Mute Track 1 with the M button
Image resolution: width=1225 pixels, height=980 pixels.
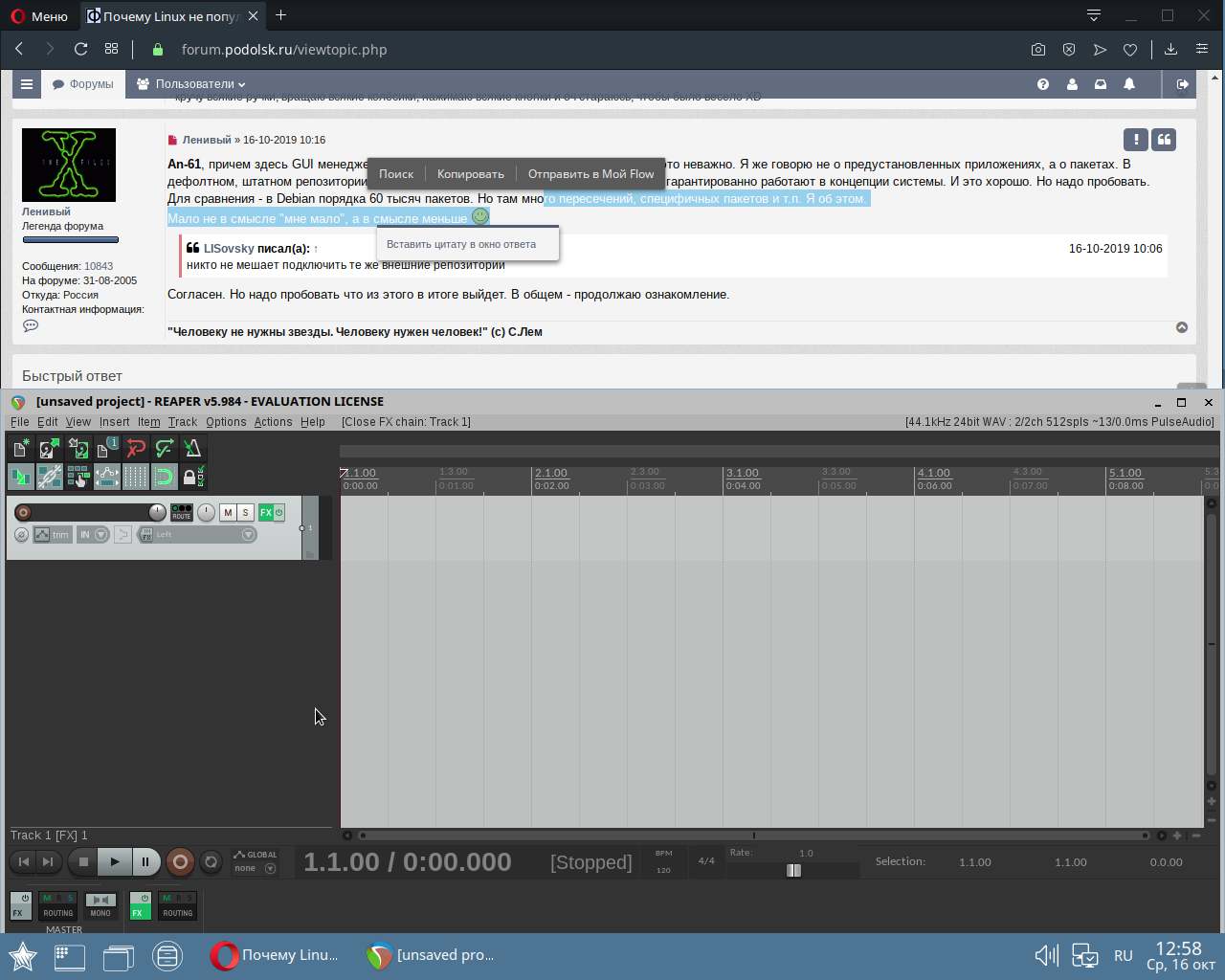(228, 513)
